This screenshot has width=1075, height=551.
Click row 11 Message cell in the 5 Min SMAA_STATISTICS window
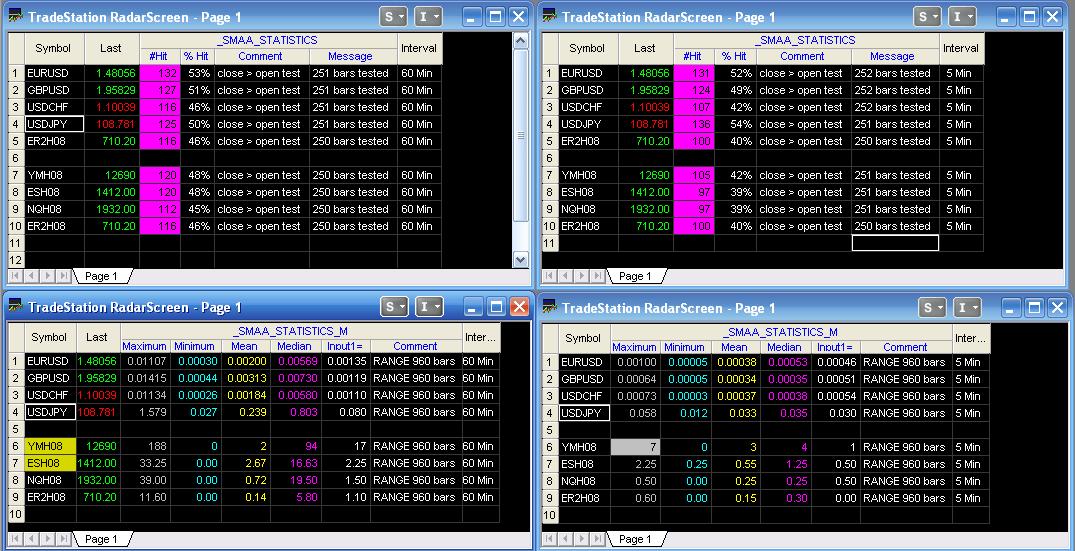895,243
